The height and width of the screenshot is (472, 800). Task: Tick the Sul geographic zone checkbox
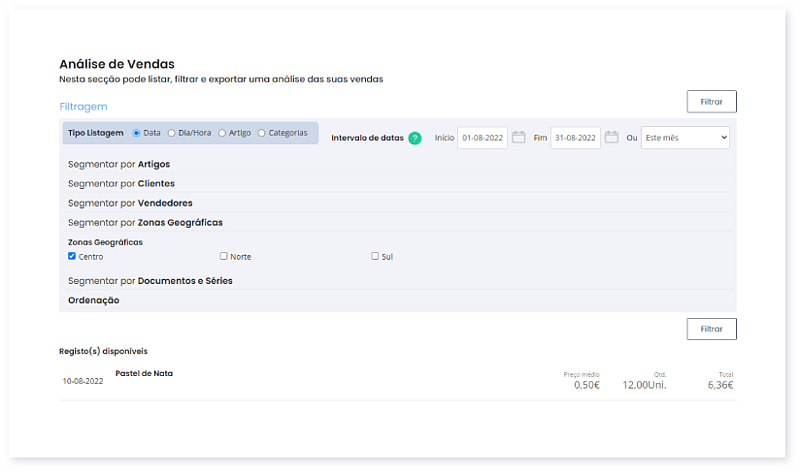pyautogui.click(x=375, y=256)
